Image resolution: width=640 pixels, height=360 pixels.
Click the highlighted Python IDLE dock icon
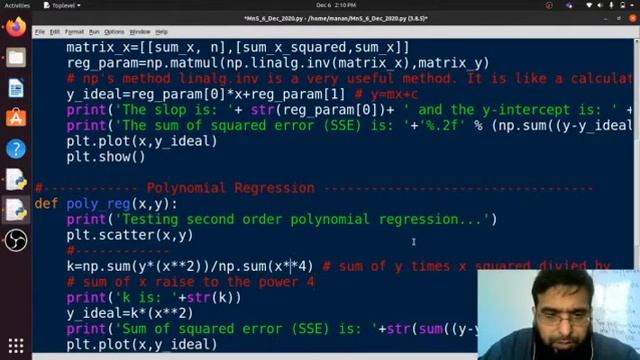16,210
